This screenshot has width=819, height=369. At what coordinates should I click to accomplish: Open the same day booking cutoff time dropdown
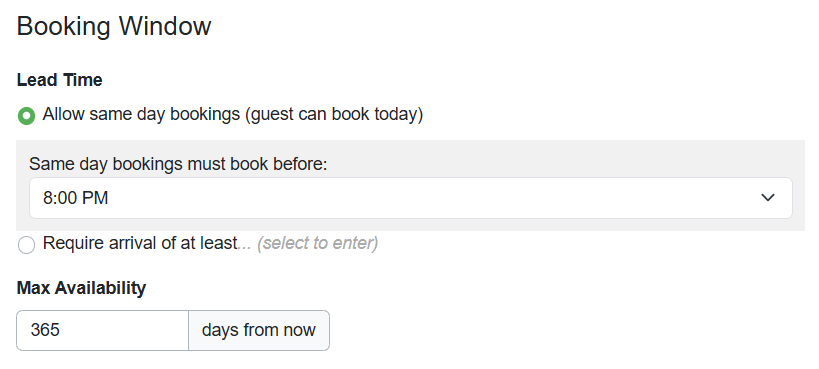point(411,198)
